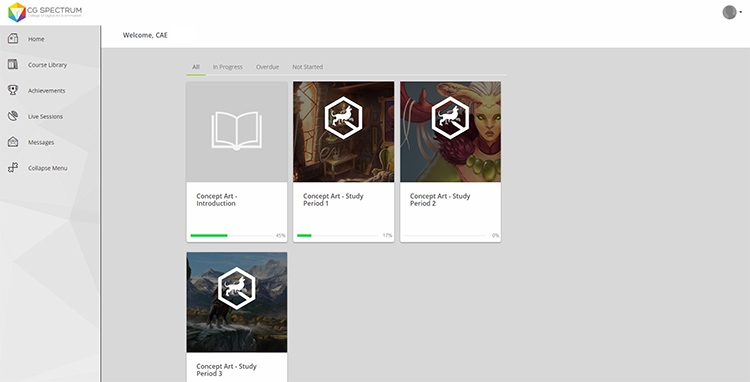Click the Messages envelope icon
This screenshot has height=382, width=750.
click(x=13, y=142)
